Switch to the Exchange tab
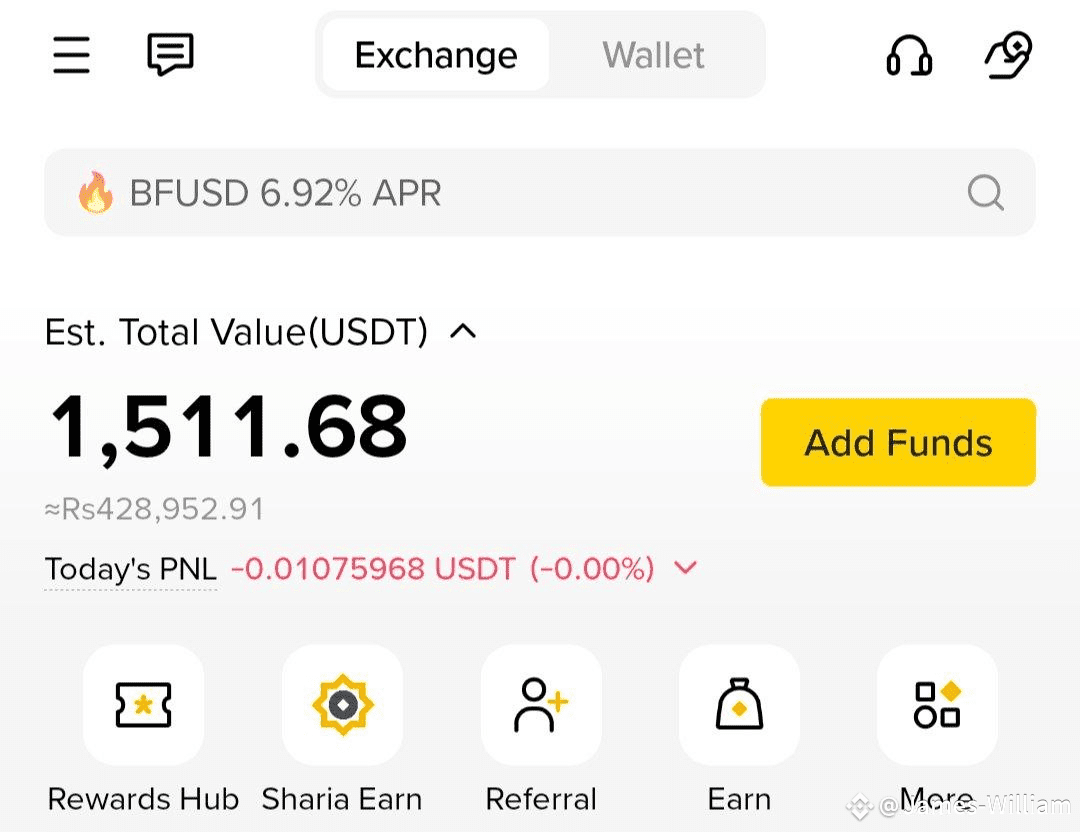Screen dimensions: 1080x832 [x=436, y=54]
